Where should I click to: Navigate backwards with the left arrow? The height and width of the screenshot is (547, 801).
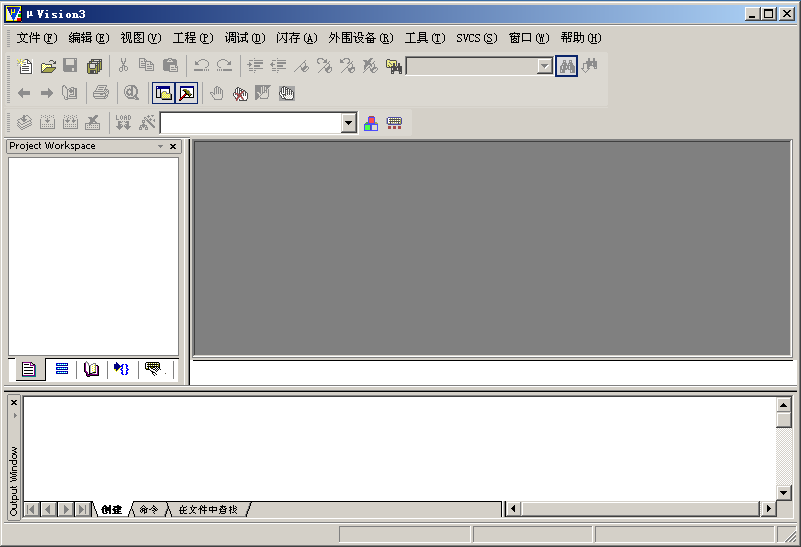tap(24, 93)
